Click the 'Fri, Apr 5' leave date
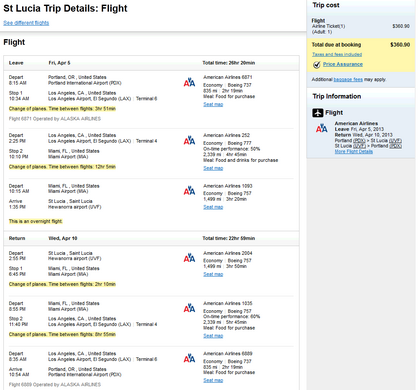Image resolution: width=419 pixels, height=390 pixels. (x=59, y=63)
